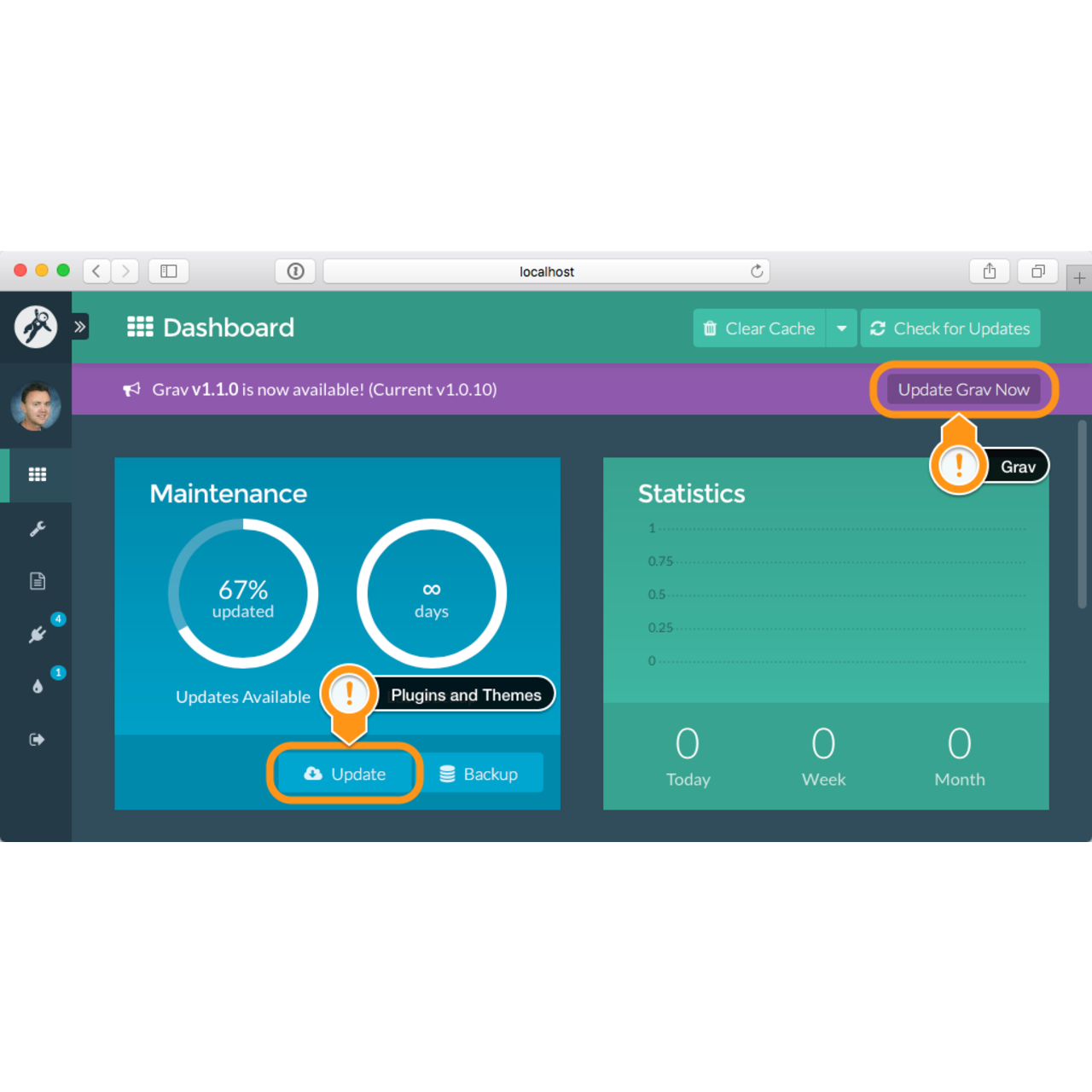This screenshot has height=1092, width=1092.
Task: Expand the sidebar with double chevron
Action: pyautogui.click(x=80, y=327)
